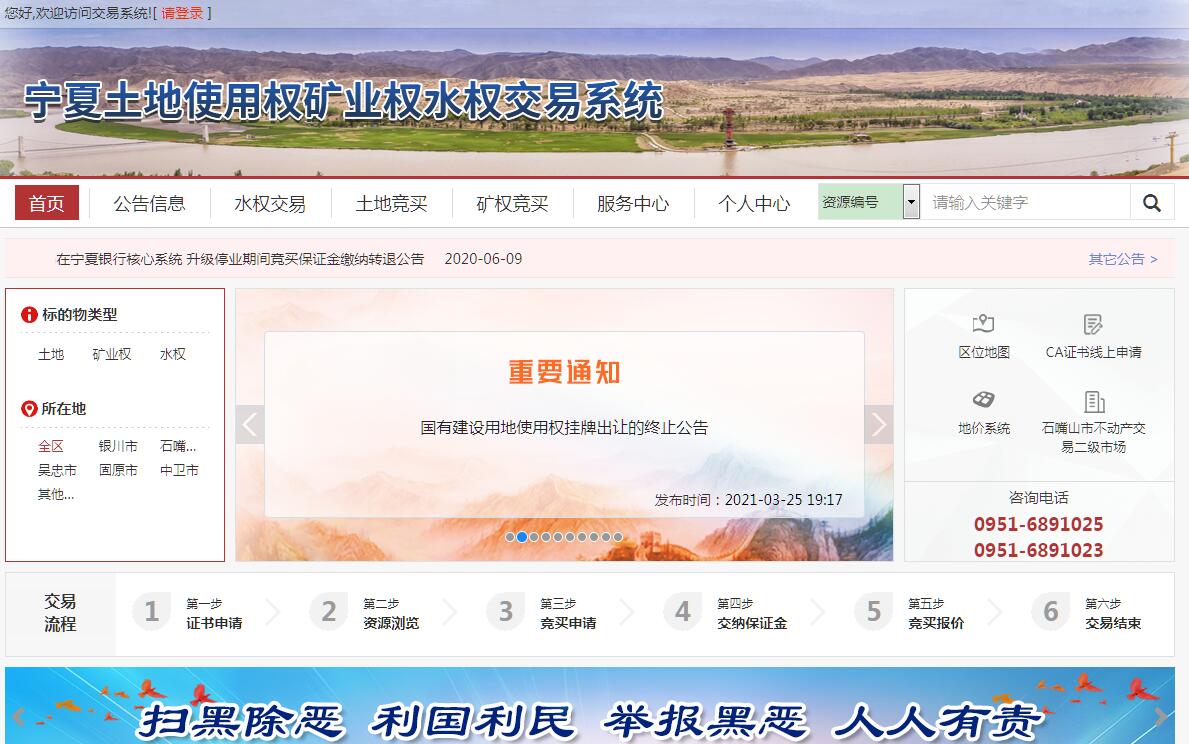Image resolution: width=1189 pixels, height=744 pixels.
Task: Go to 土地竞买 menu tab
Action: click(391, 204)
